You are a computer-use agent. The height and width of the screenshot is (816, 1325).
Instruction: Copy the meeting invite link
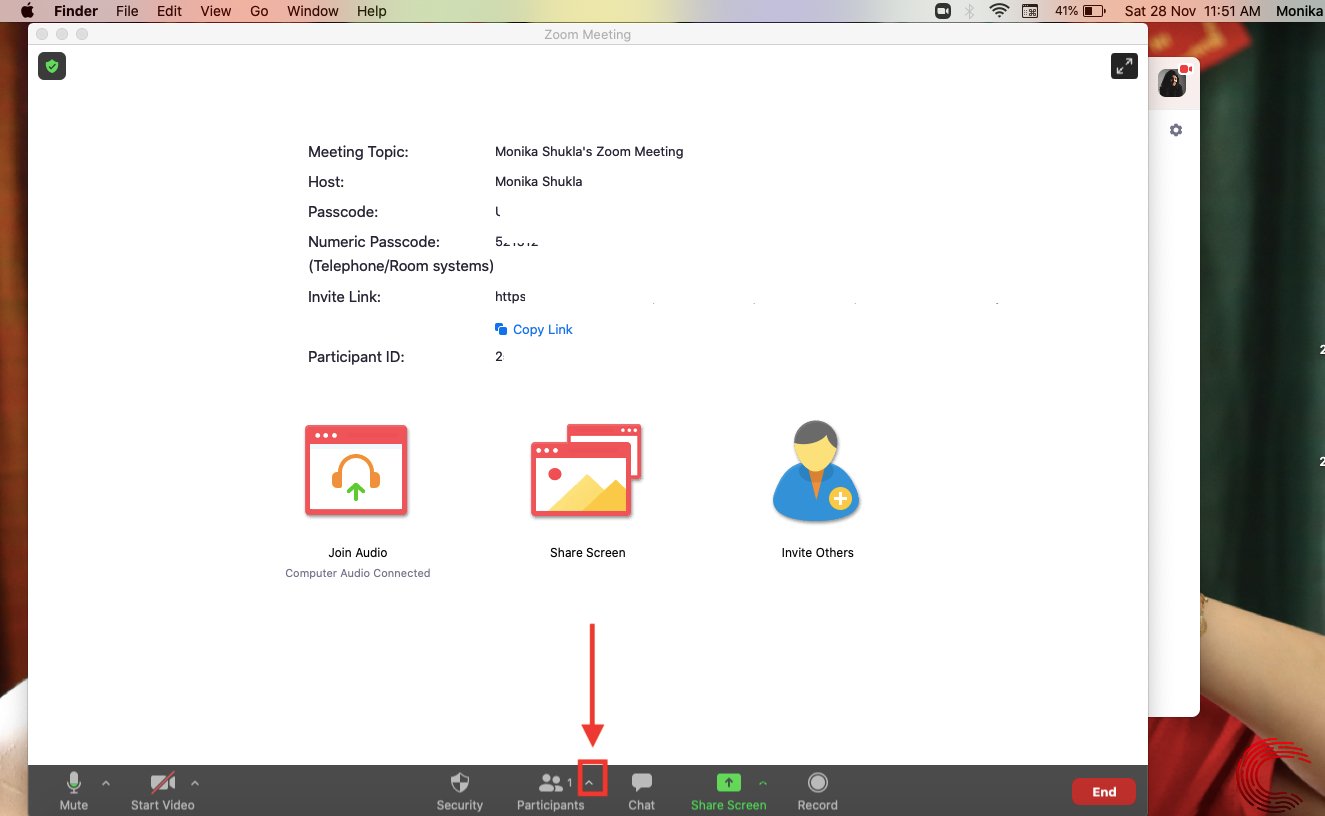point(533,329)
